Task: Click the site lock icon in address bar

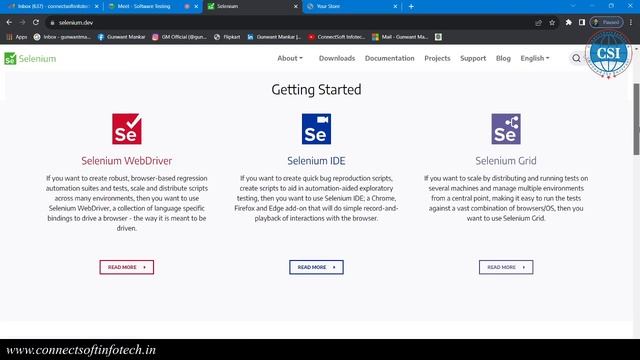Action: tap(52, 23)
